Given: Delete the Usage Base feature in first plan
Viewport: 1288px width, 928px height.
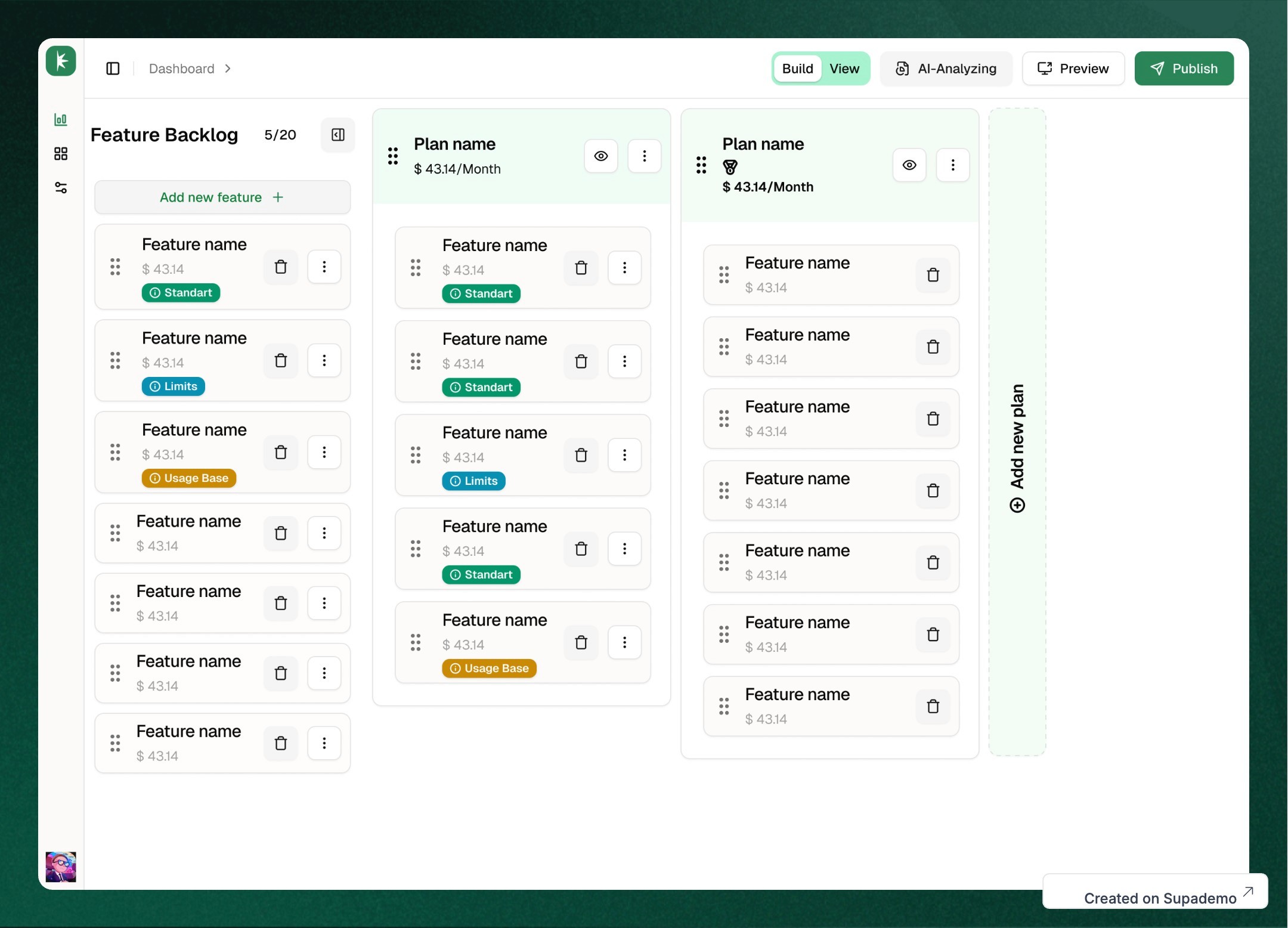Looking at the screenshot, I should 581,642.
